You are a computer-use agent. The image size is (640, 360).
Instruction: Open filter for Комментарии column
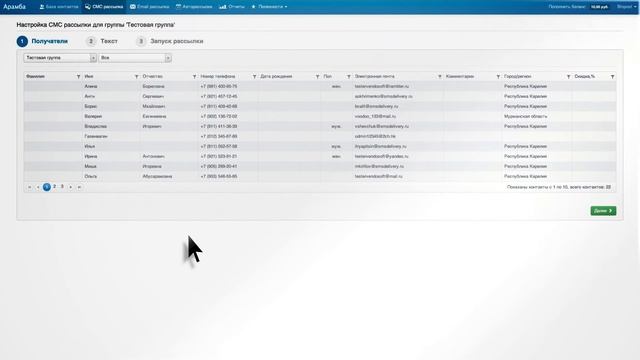tap(498, 77)
